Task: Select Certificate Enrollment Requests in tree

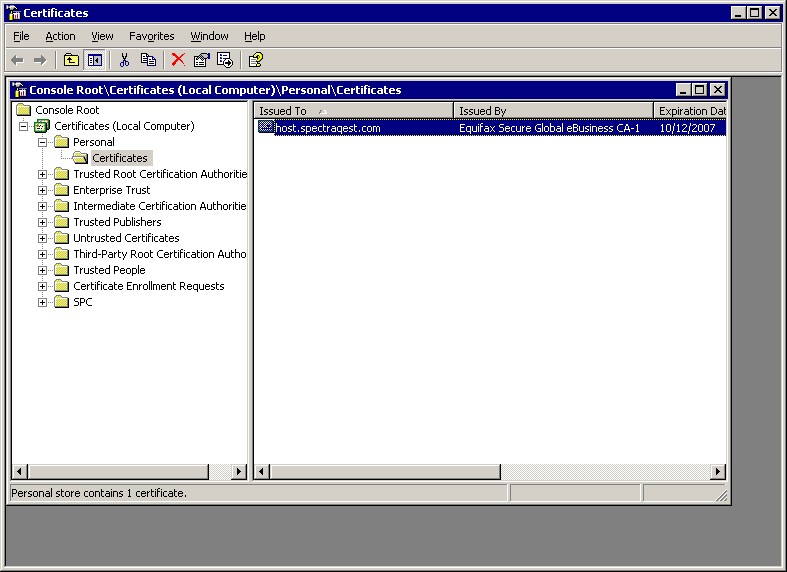Action: tap(148, 286)
